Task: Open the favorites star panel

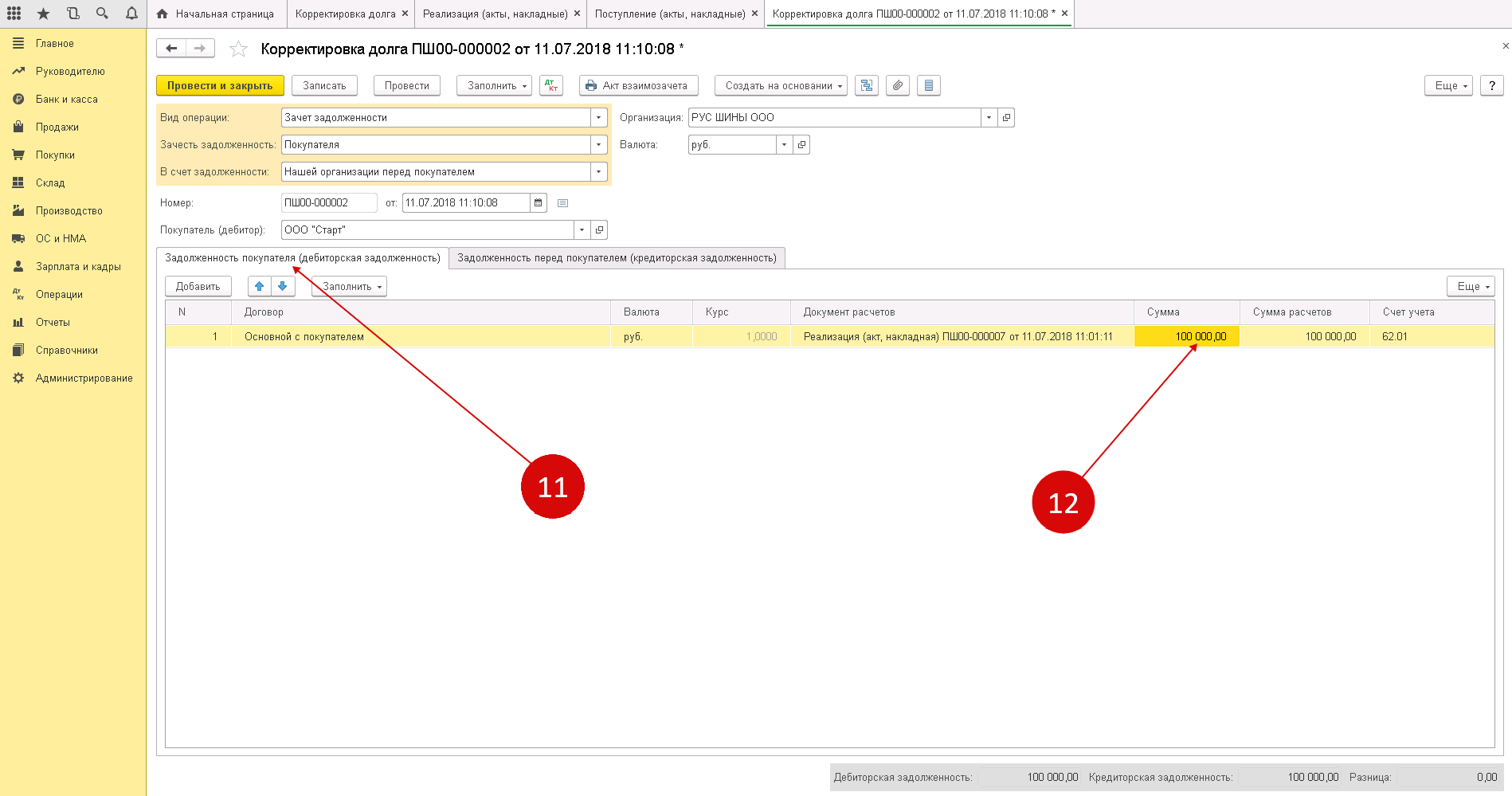Action: [43, 14]
